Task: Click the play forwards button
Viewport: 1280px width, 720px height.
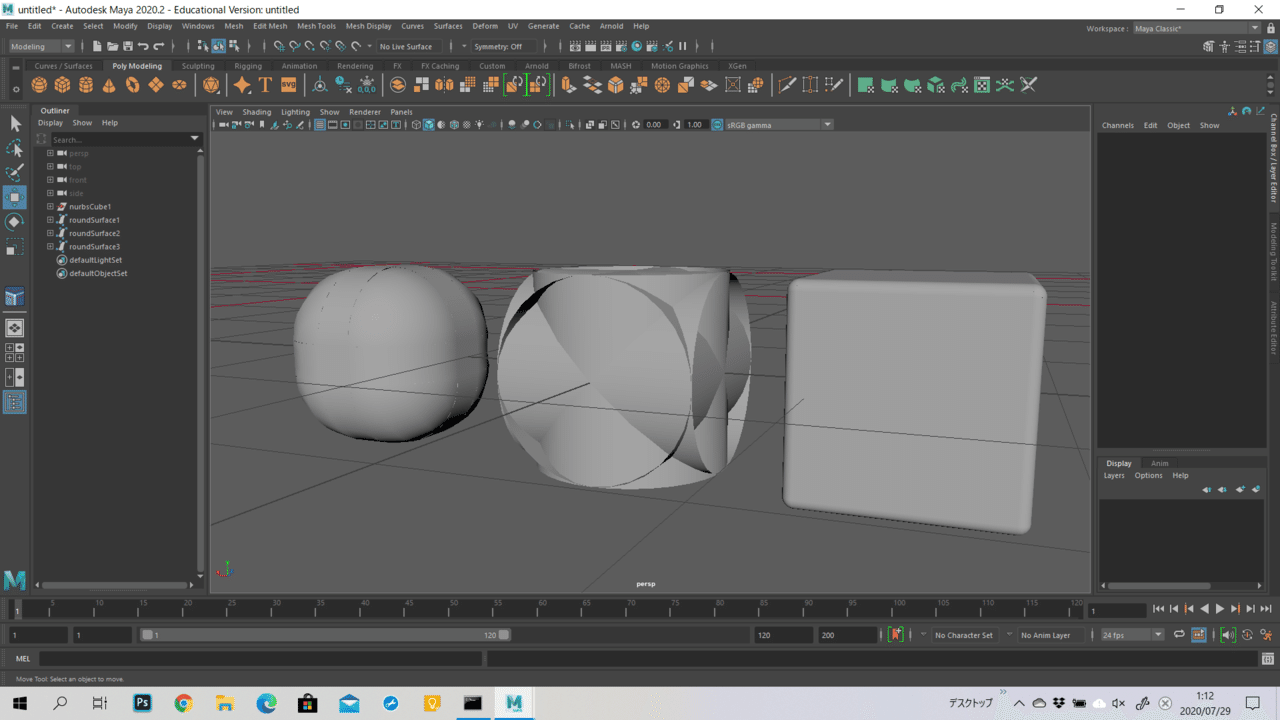Action: tap(1220, 609)
